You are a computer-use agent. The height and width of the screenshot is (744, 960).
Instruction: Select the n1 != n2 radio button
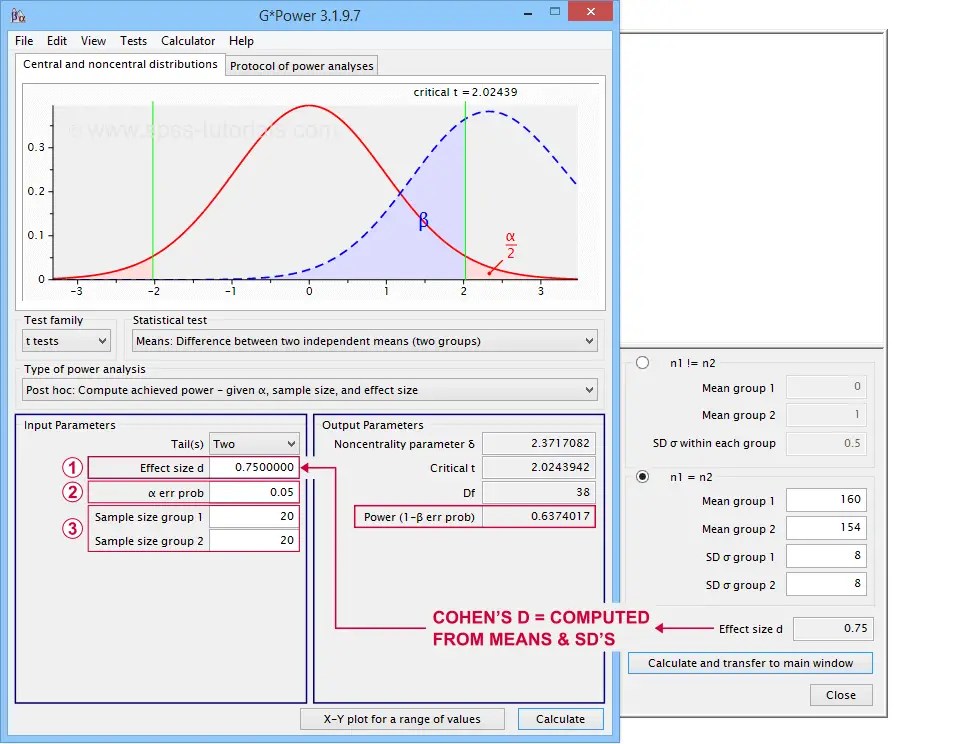click(x=641, y=363)
